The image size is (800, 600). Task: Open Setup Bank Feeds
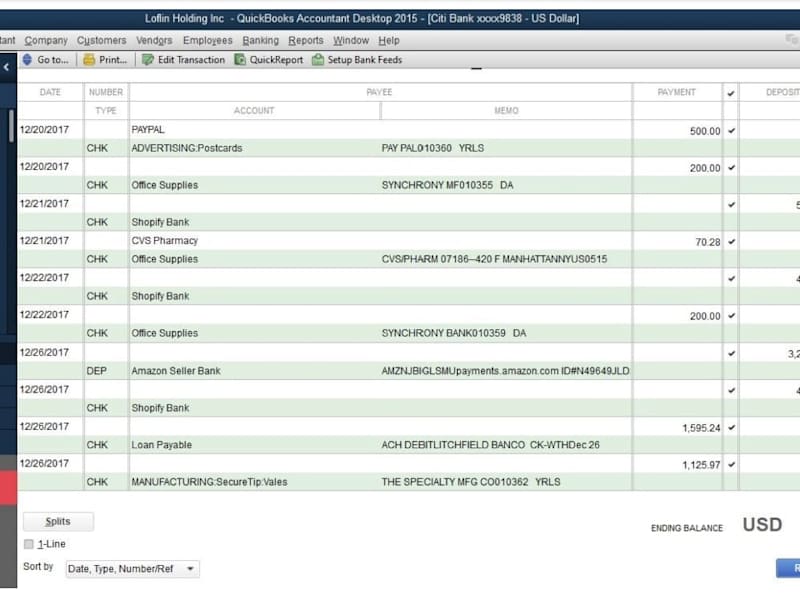357,60
